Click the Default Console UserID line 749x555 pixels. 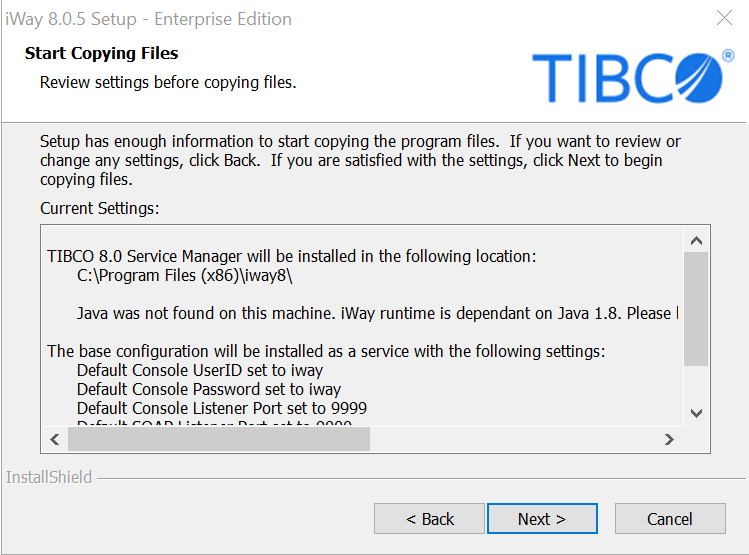200,370
